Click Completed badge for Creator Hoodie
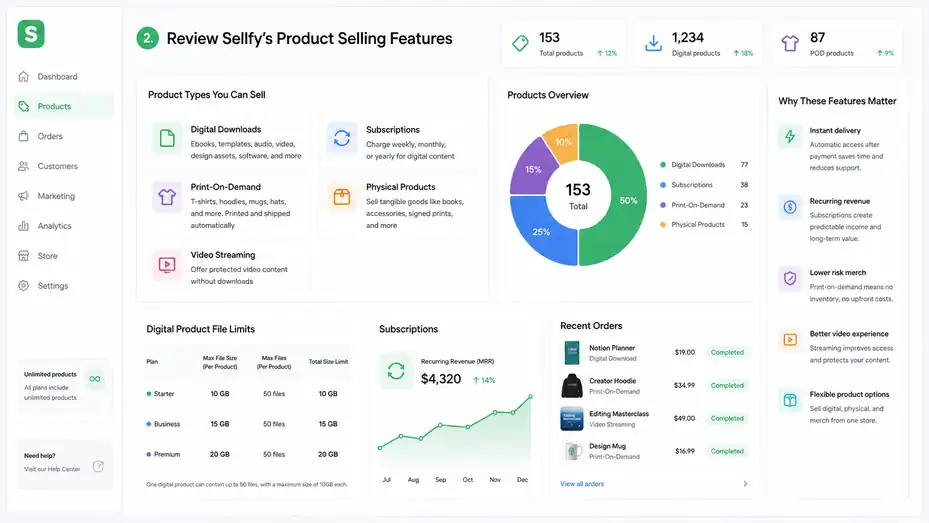This screenshot has width=929, height=523. (x=727, y=386)
